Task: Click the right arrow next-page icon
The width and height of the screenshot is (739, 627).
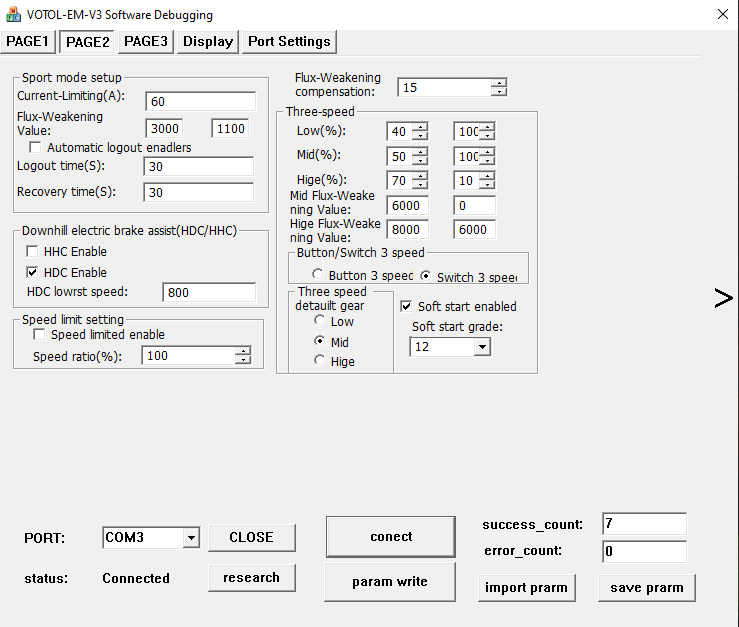Action: [x=723, y=298]
